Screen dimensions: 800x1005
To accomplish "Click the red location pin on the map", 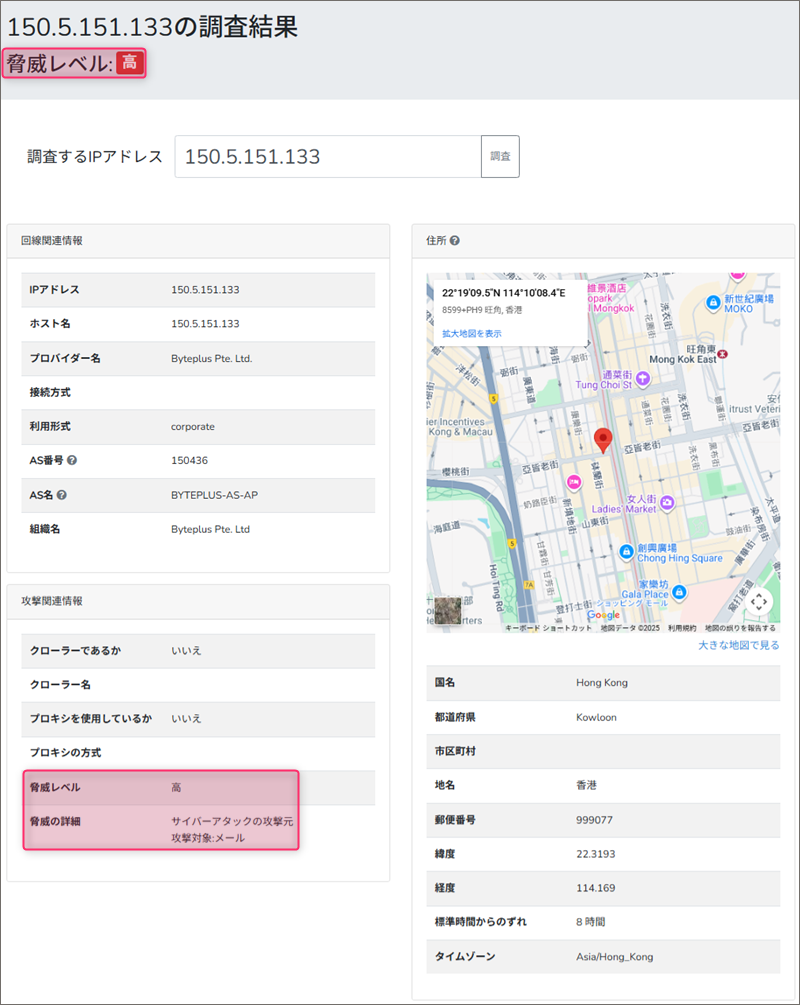I will pyautogui.click(x=602, y=440).
